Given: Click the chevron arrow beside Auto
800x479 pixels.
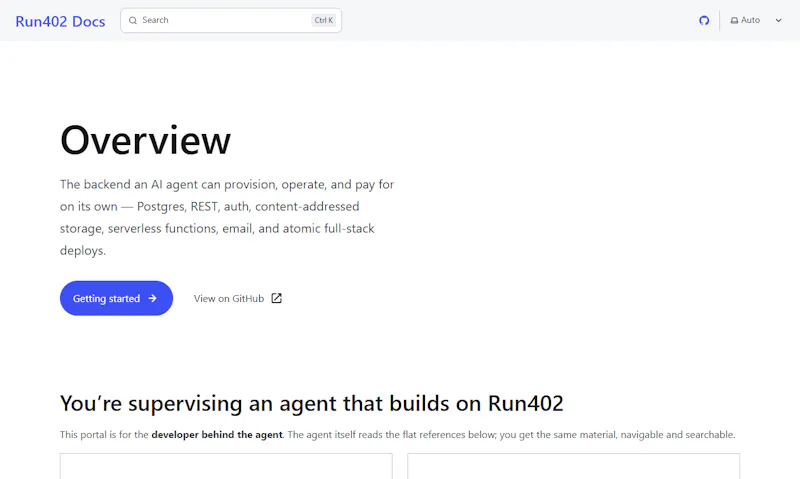Looking at the screenshot, I should click(x=779, y=20).
